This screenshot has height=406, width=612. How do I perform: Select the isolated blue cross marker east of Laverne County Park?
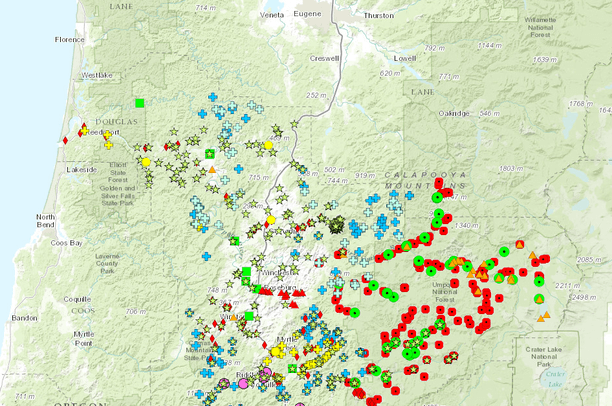207,257
